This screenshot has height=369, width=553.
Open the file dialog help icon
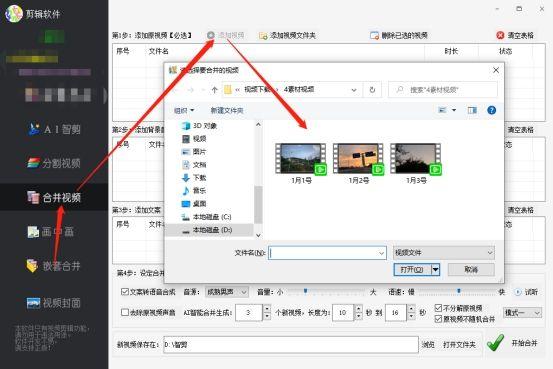491,110
